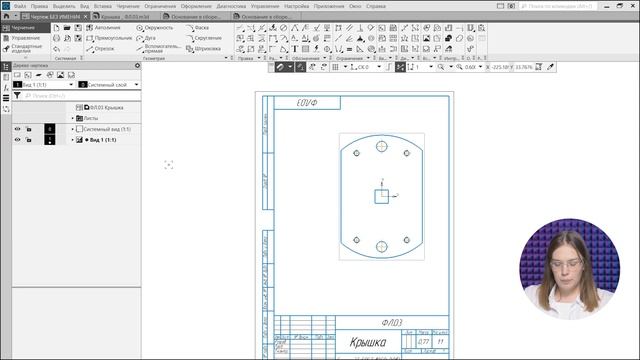Click the parallel lines constraint icon
The image size is (640, 360).
point(349,28)
